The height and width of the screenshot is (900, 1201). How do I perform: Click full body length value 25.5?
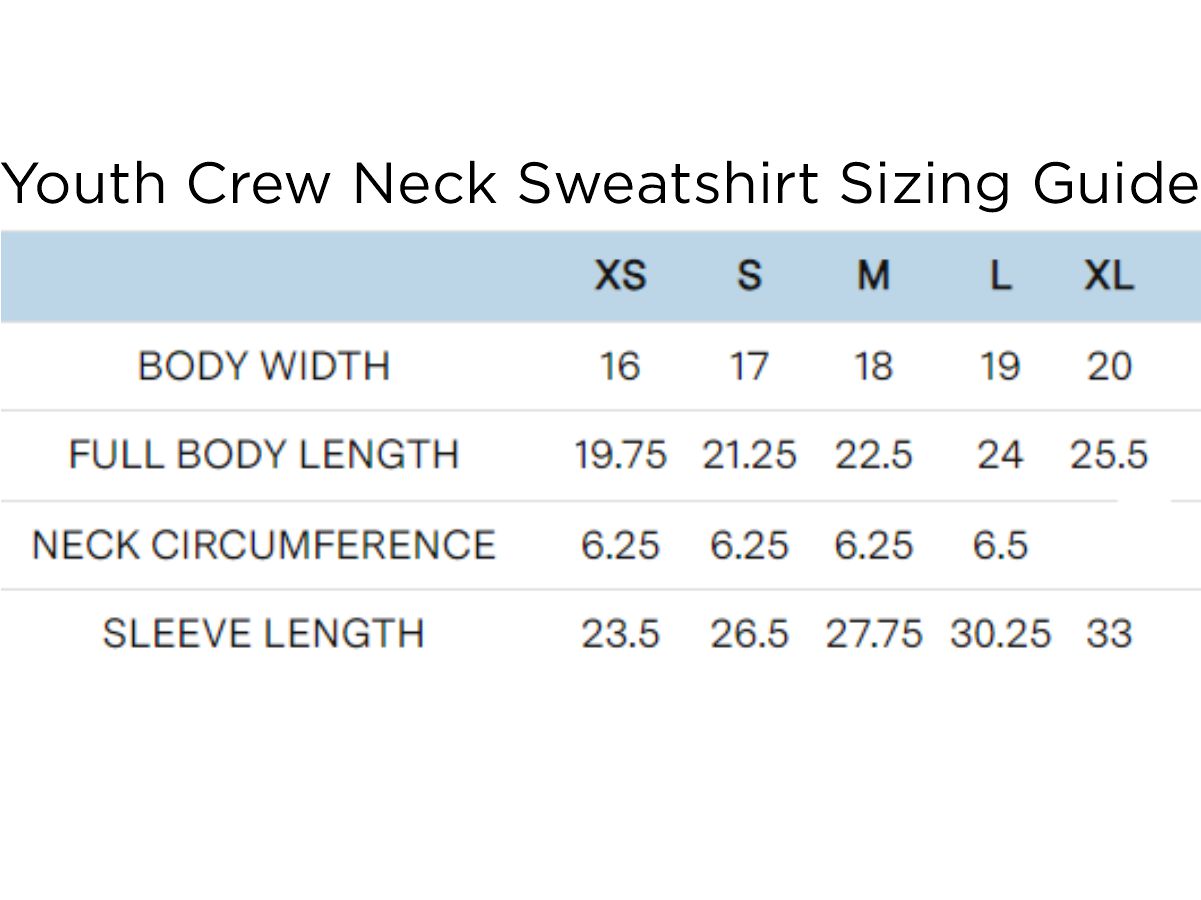pos(1109,455)
